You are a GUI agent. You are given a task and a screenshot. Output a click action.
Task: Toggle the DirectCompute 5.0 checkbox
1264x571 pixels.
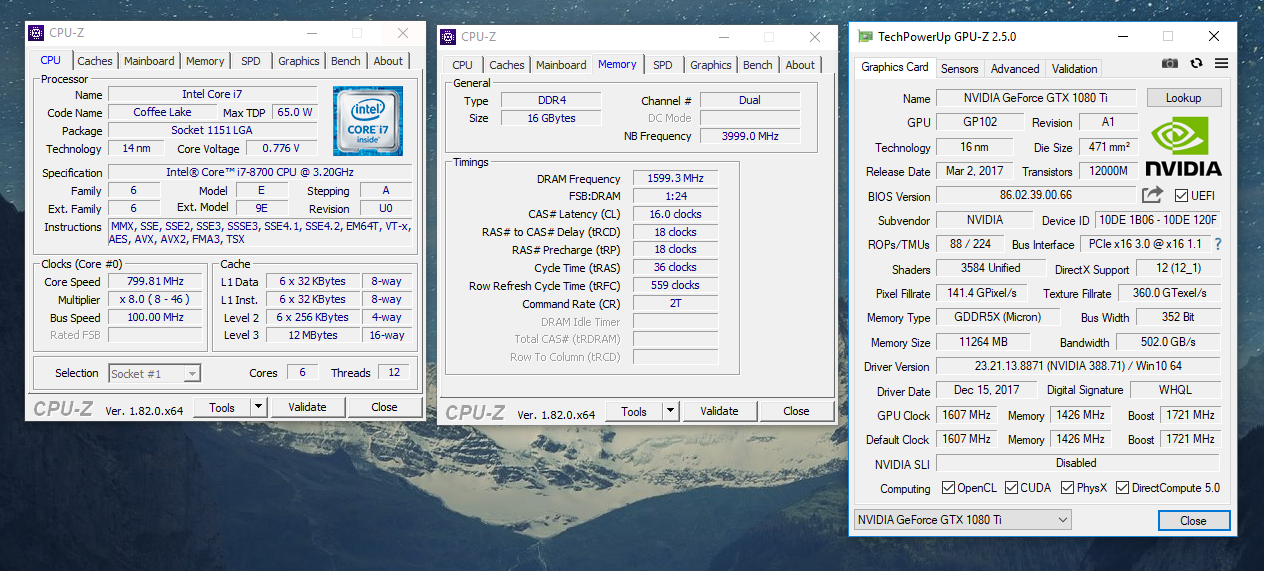(x=1122, y=488)
